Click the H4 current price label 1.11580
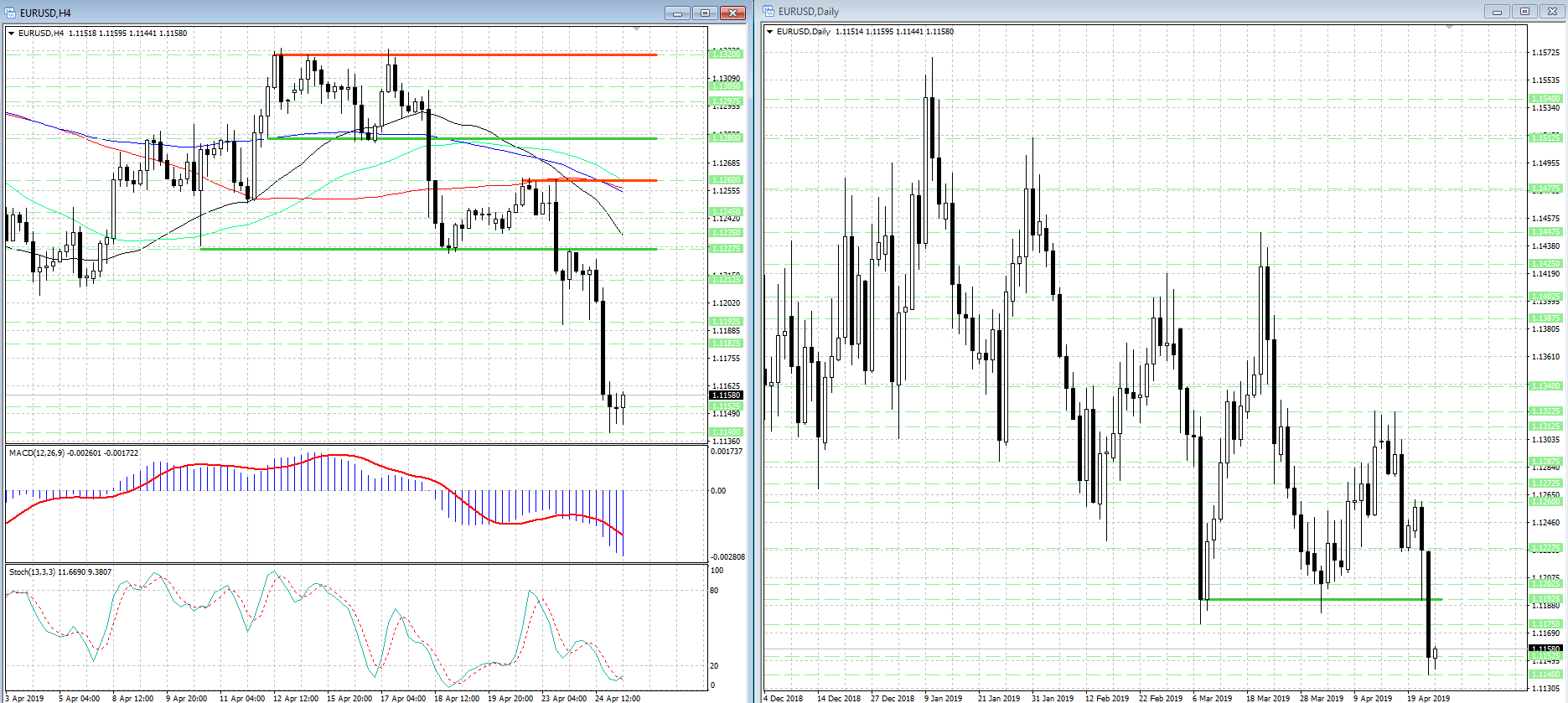The width and height of the screenshot is (1568, 703). pyautogui.click(x=726, y=395)
